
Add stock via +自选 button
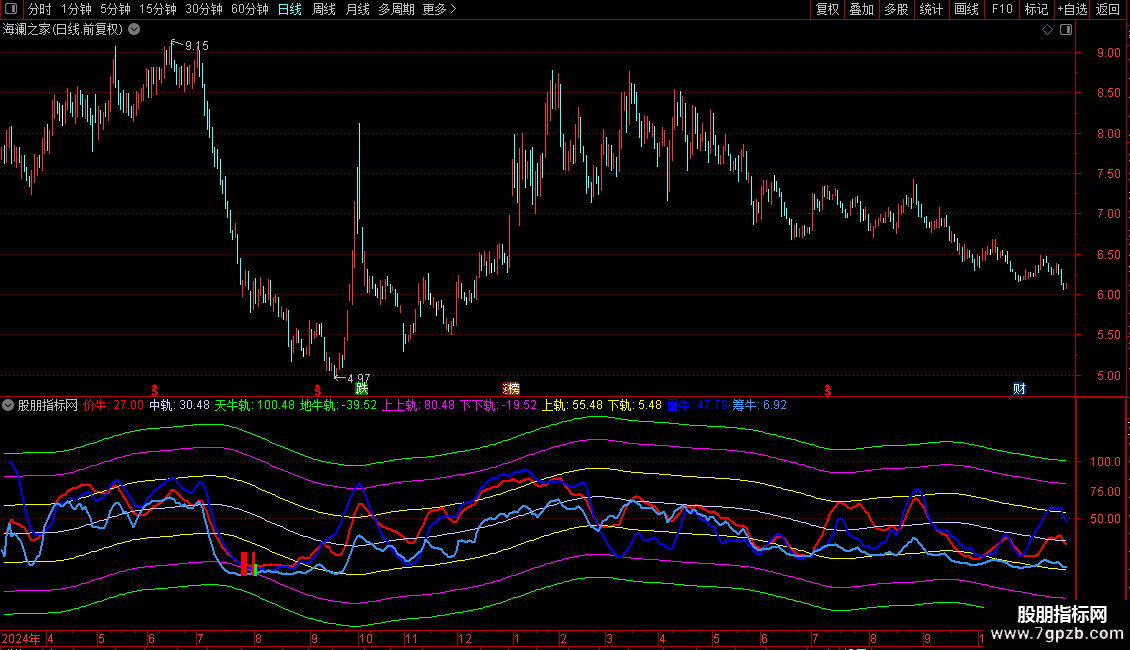(x=1072, y=10)
